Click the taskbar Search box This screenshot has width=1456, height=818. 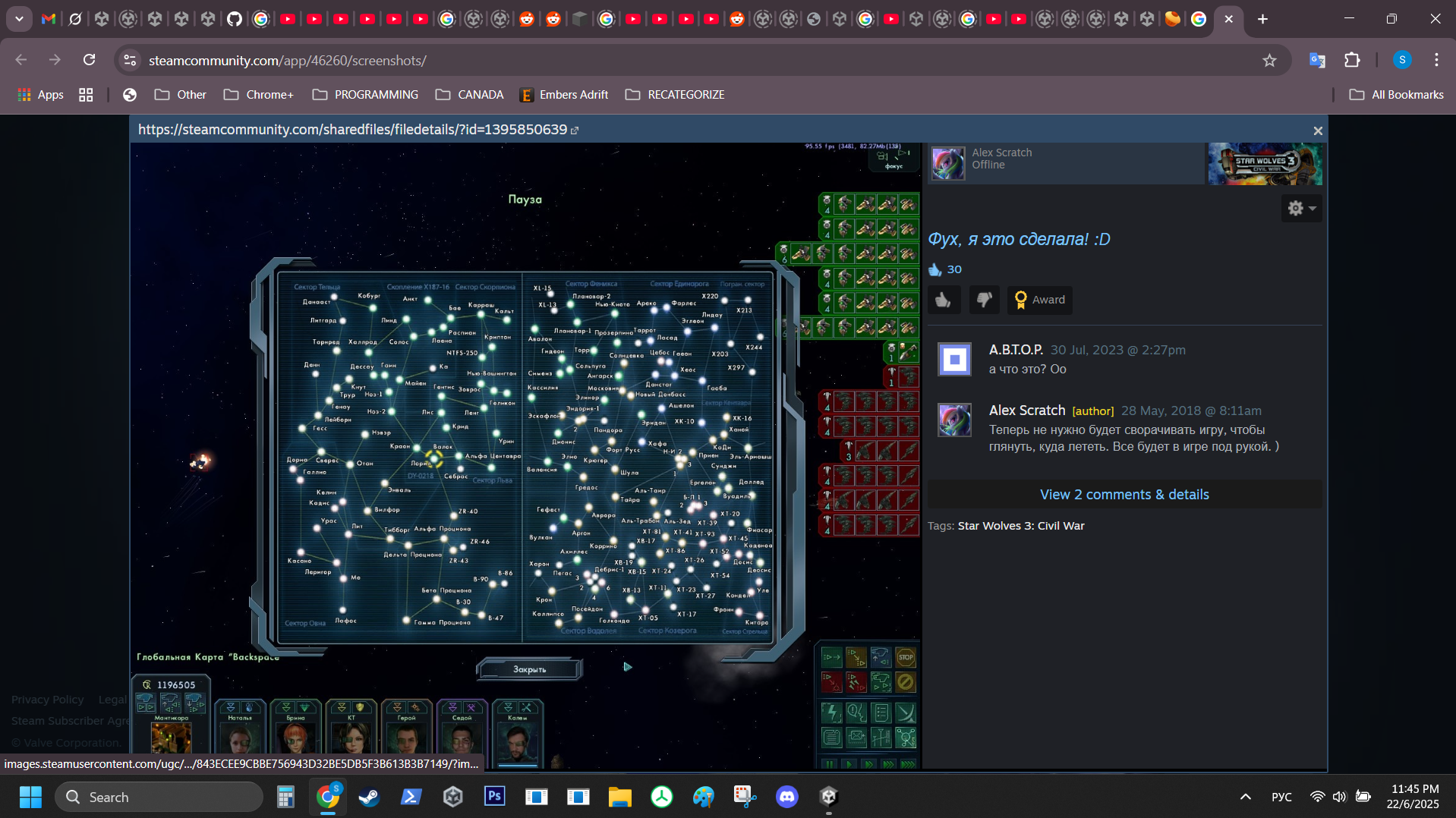(159, 797)
